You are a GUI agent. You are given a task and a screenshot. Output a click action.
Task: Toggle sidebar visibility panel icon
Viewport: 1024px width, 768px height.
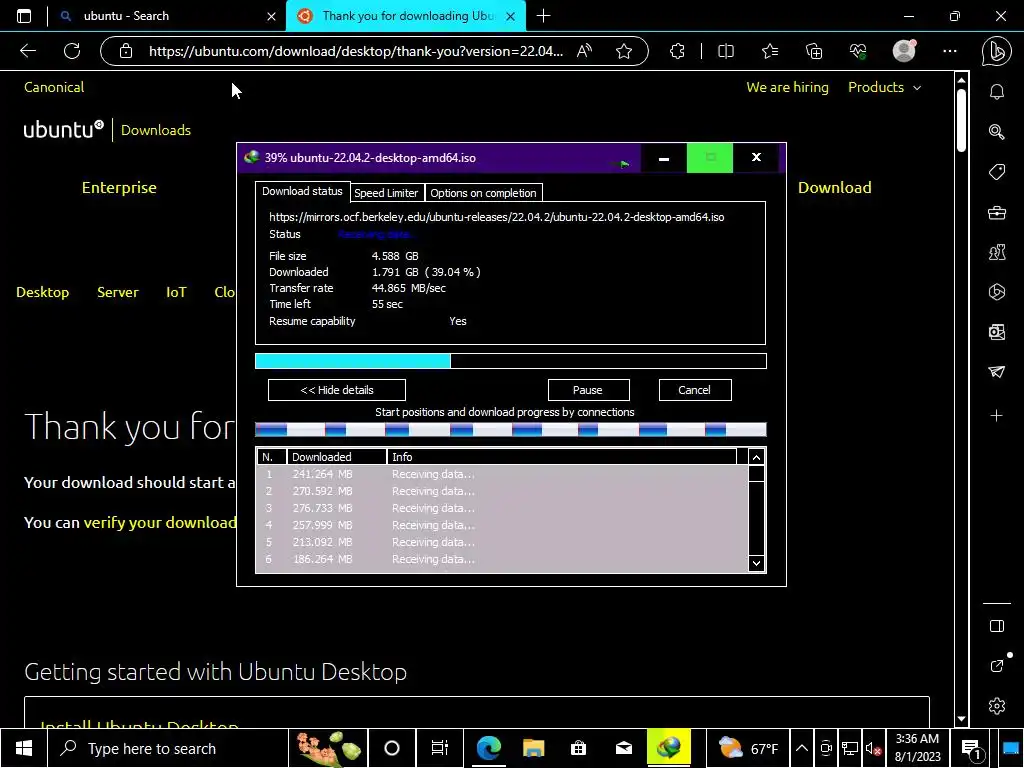997,626
